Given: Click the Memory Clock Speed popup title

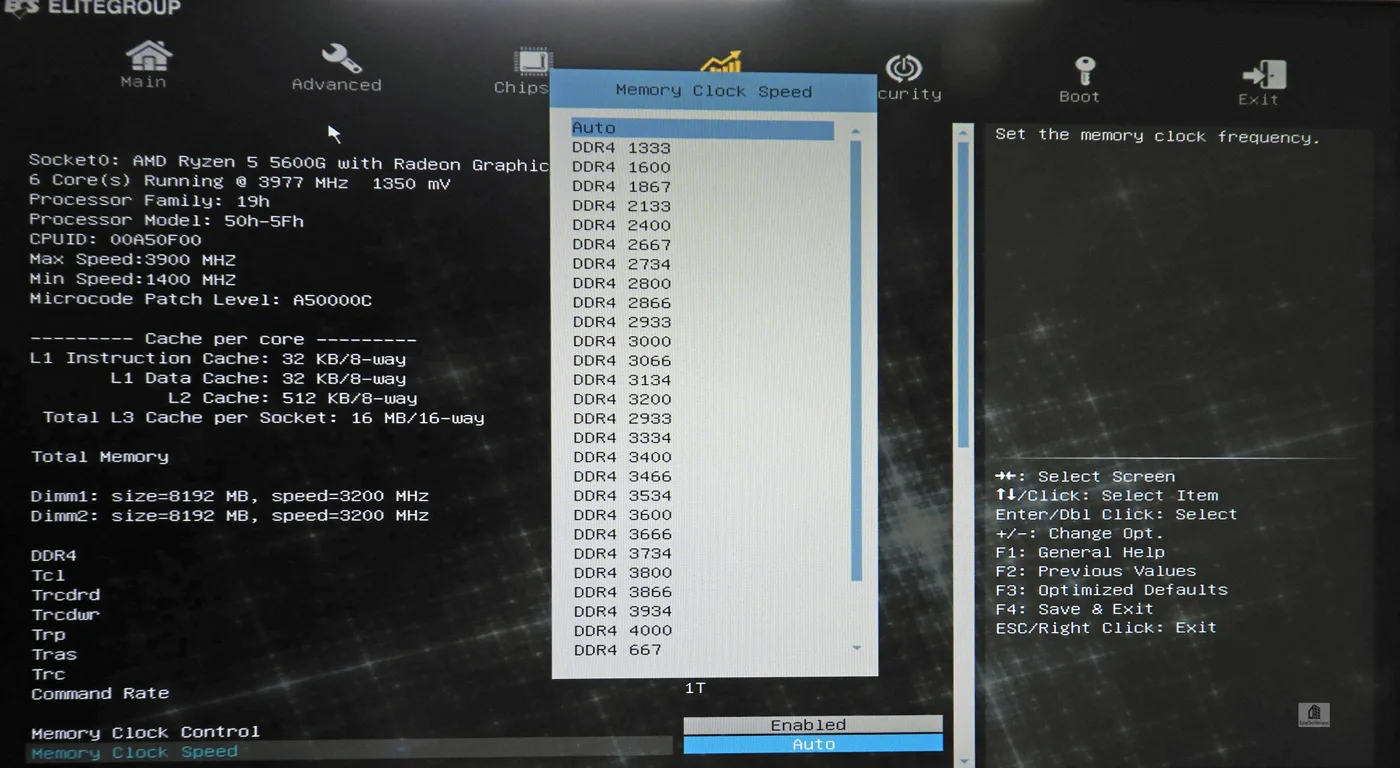Looking at the screenshot, I should [714, 91].
